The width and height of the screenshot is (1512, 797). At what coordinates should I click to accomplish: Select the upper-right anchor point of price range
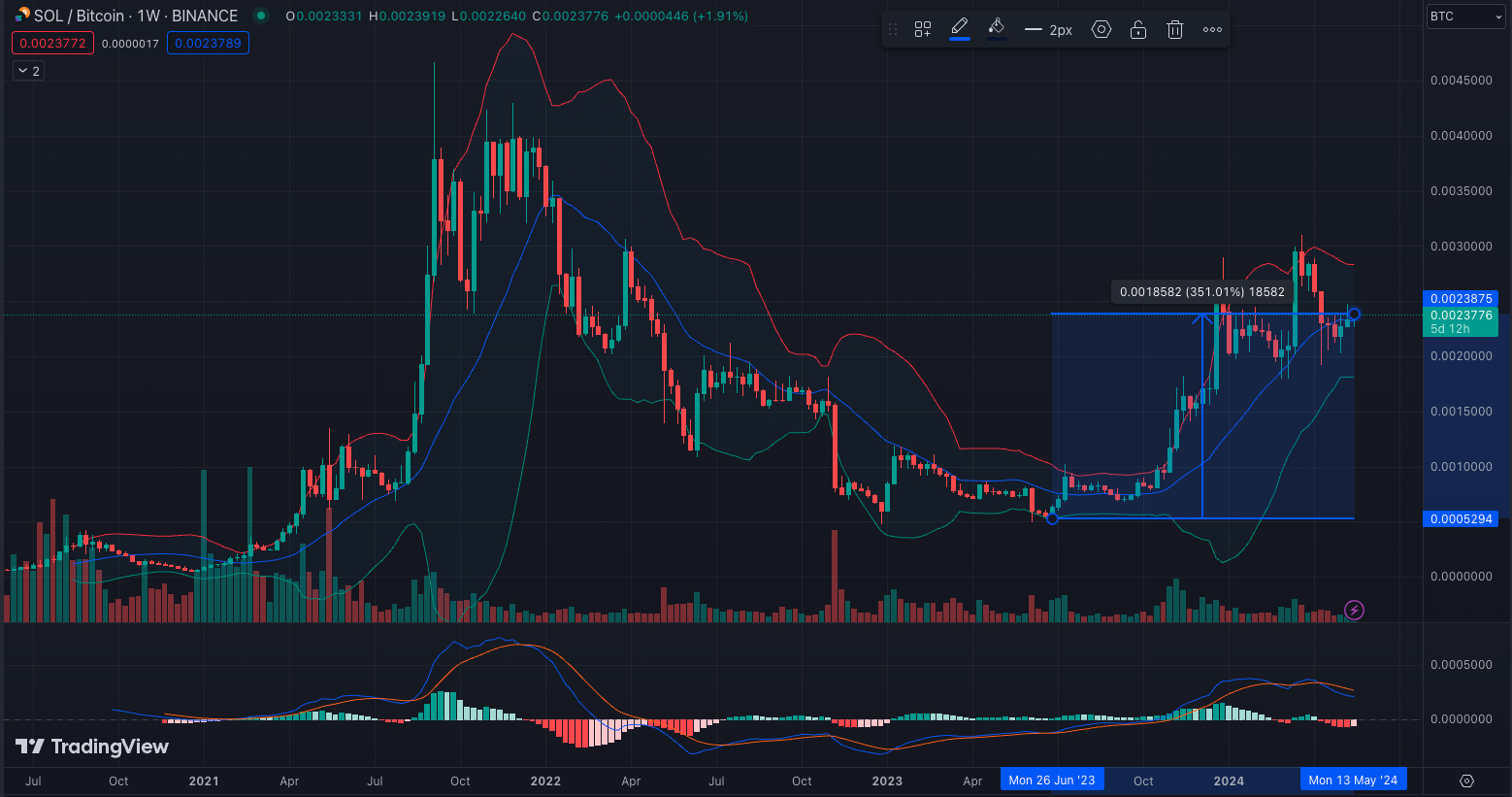(1354, 314)
